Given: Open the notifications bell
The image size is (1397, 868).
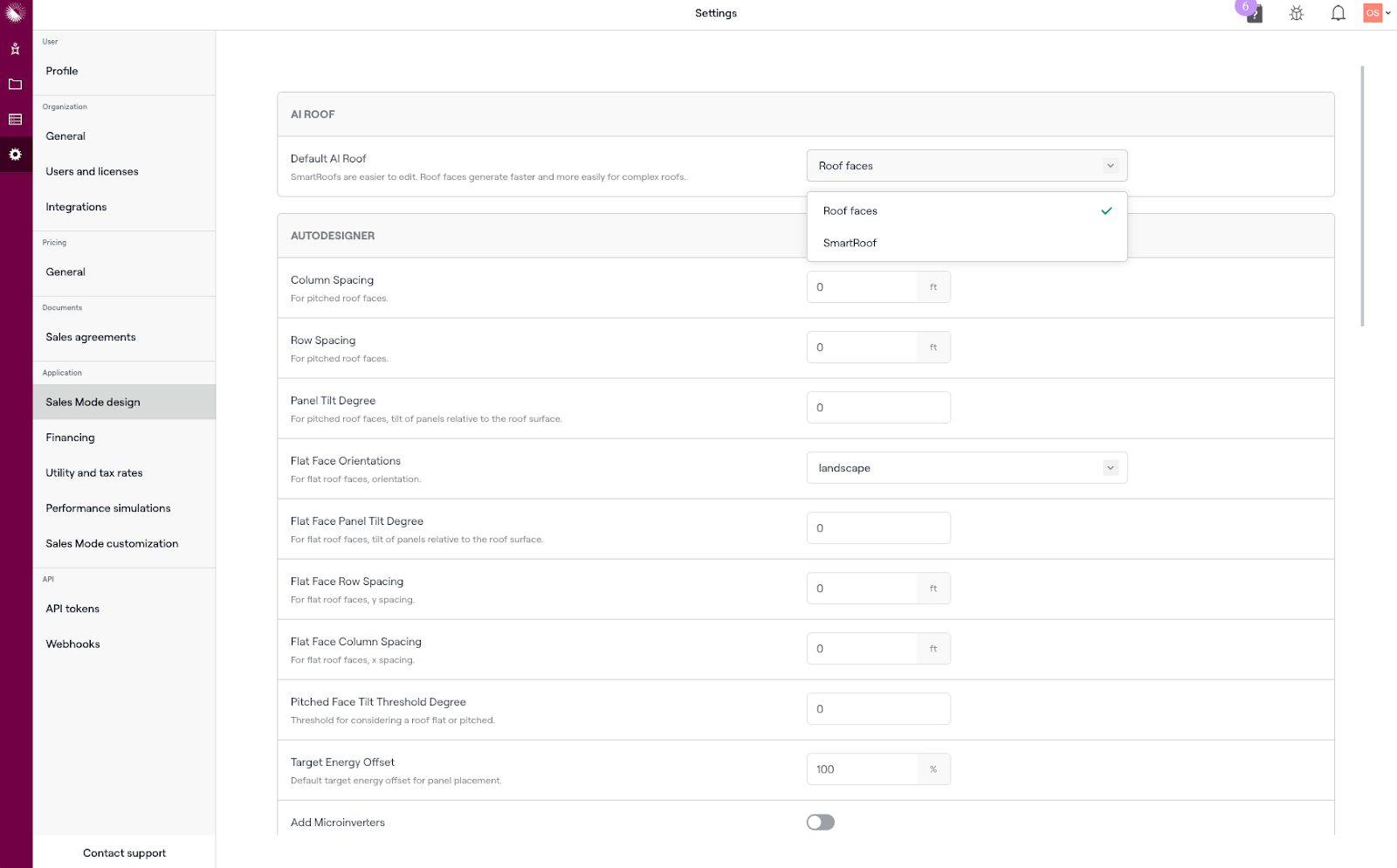Looking at the screenshot, I should (x=1338, y=13).
